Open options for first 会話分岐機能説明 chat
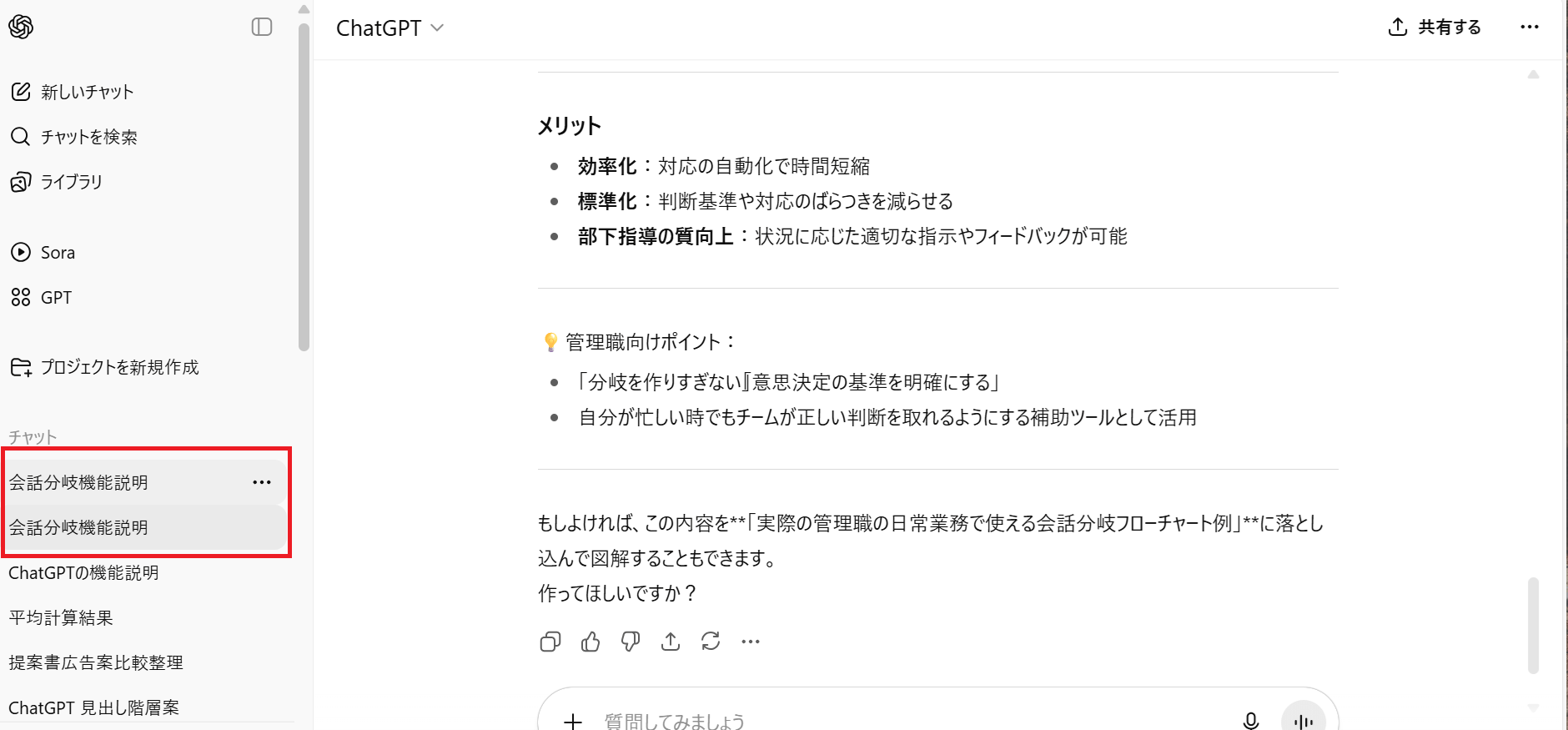Image resolution: width=1568 pixels, height=730 pixels. click(262, 482)
